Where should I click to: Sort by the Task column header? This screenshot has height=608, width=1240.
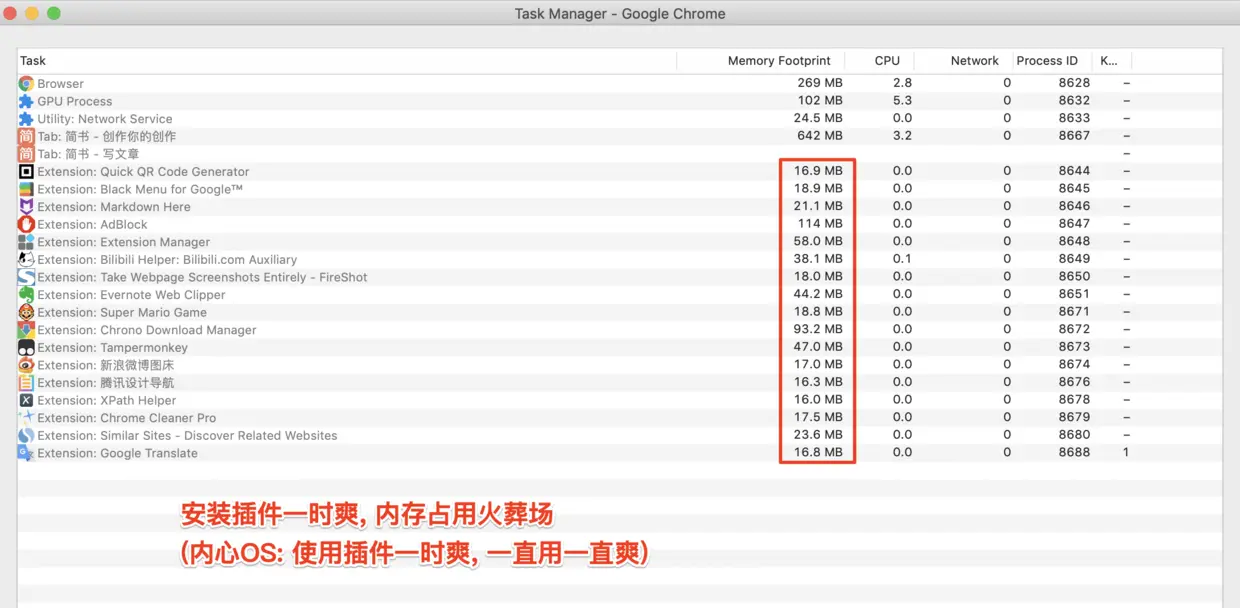[33, 61]
